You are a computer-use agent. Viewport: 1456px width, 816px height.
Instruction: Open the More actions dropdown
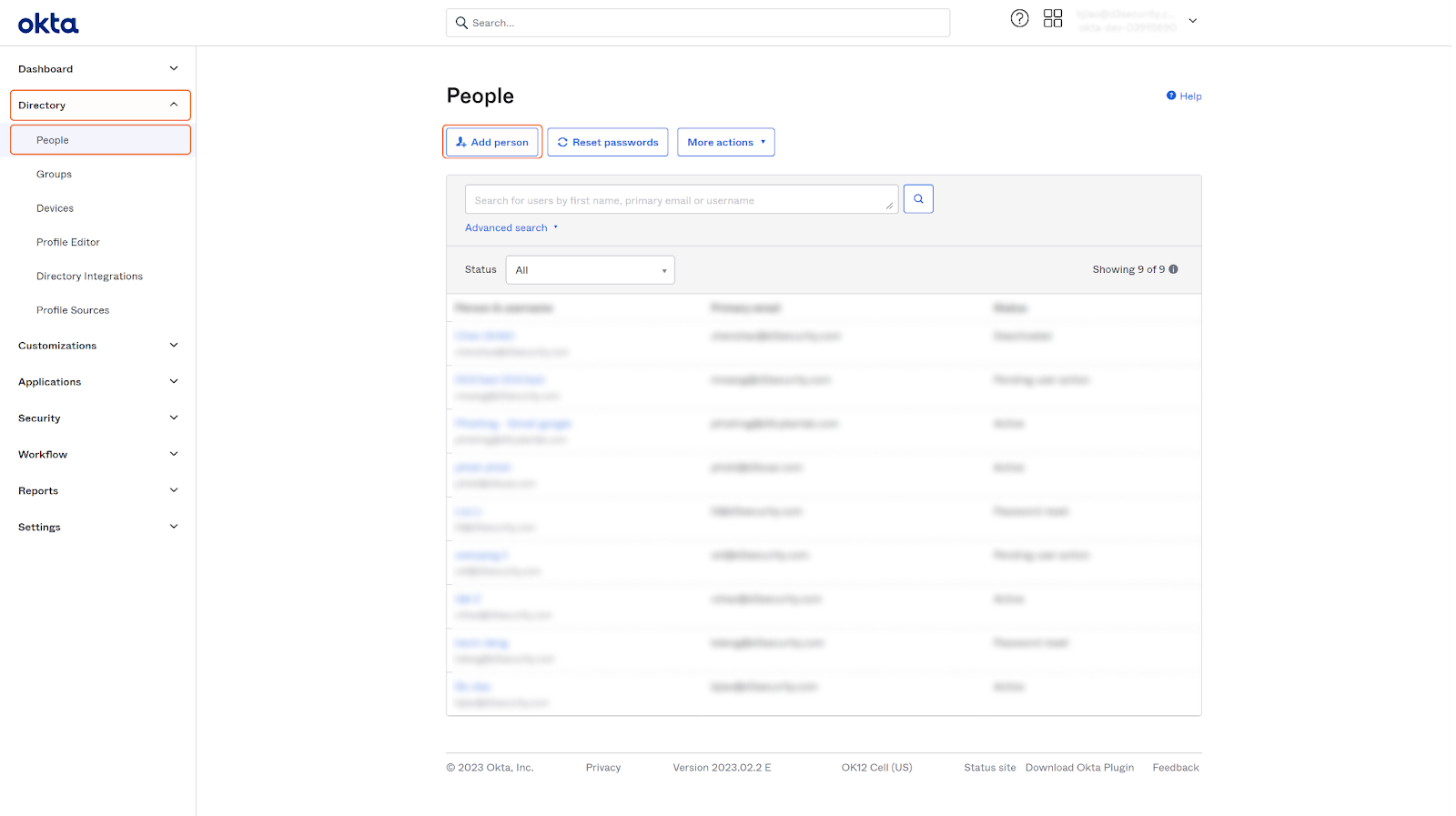725,143
